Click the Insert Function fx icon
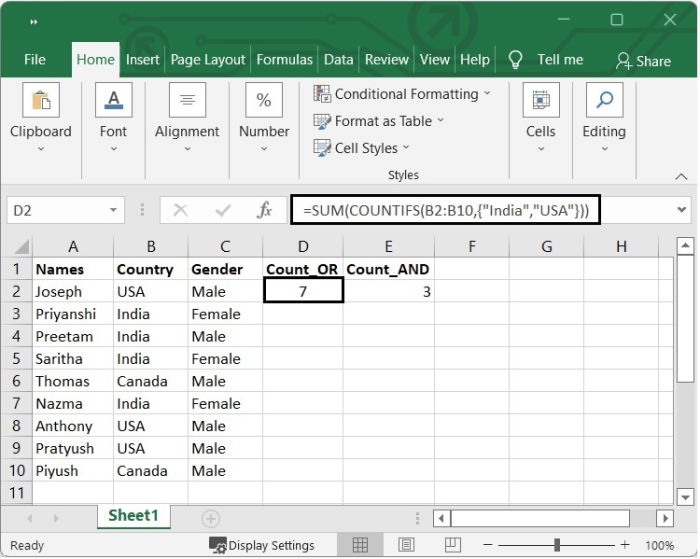Image resolution: width=700 pixels, height=559 pixels. [x=265, y=211]
